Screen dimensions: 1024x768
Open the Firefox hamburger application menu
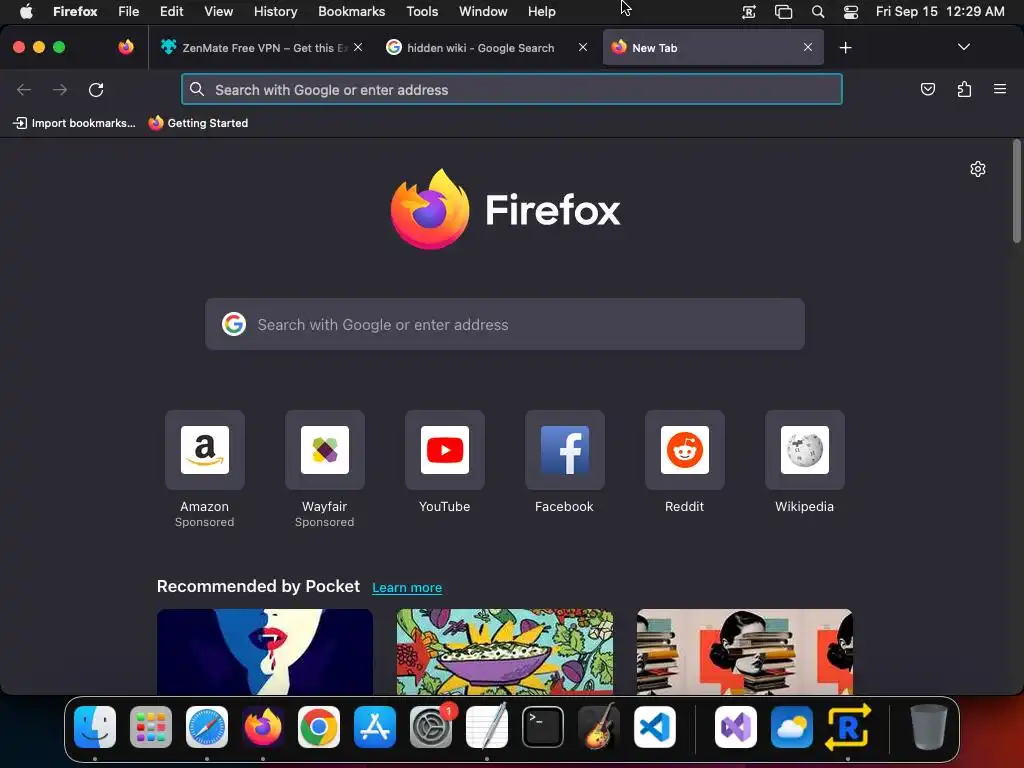[1000, 89]
